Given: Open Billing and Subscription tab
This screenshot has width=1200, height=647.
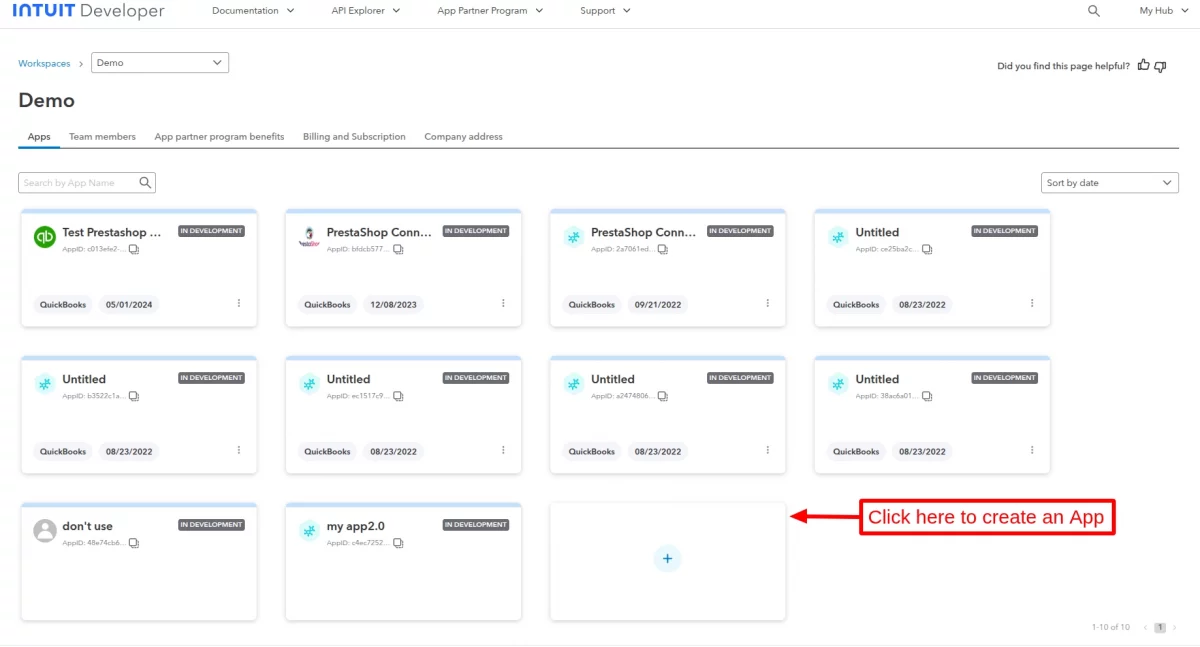Looking at the screenshot, I should (354, 137).
